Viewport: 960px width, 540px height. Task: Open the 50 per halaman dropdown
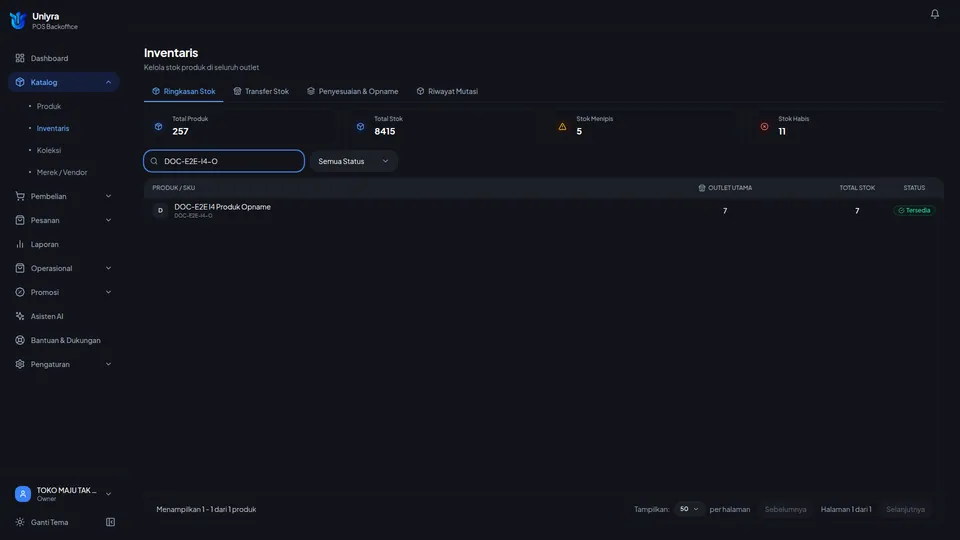pos(689,509)
